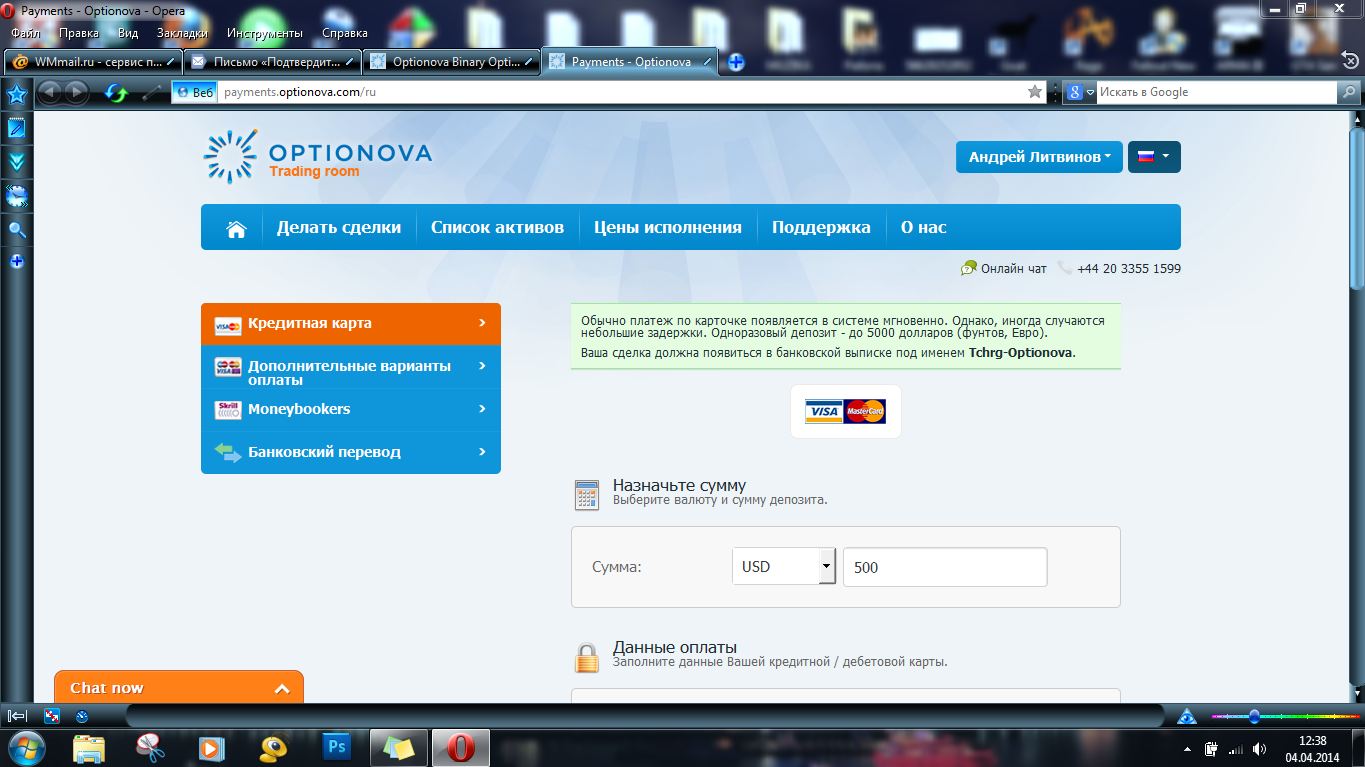Open the Поддержка page

pyautogui.click(x=821, y=227)
